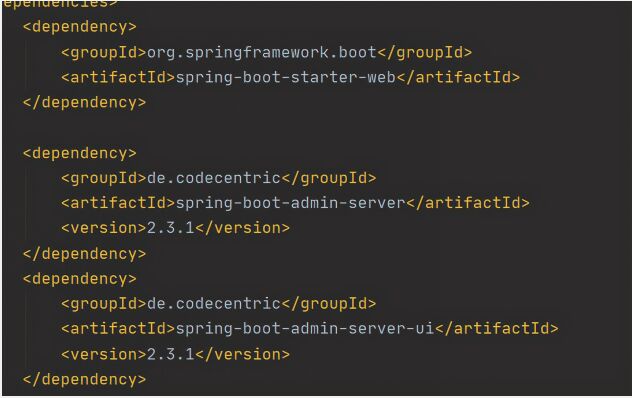
Task: Click the closing dependency tag after spring-boot-admin-server-ui version
Action: [84, 379]
